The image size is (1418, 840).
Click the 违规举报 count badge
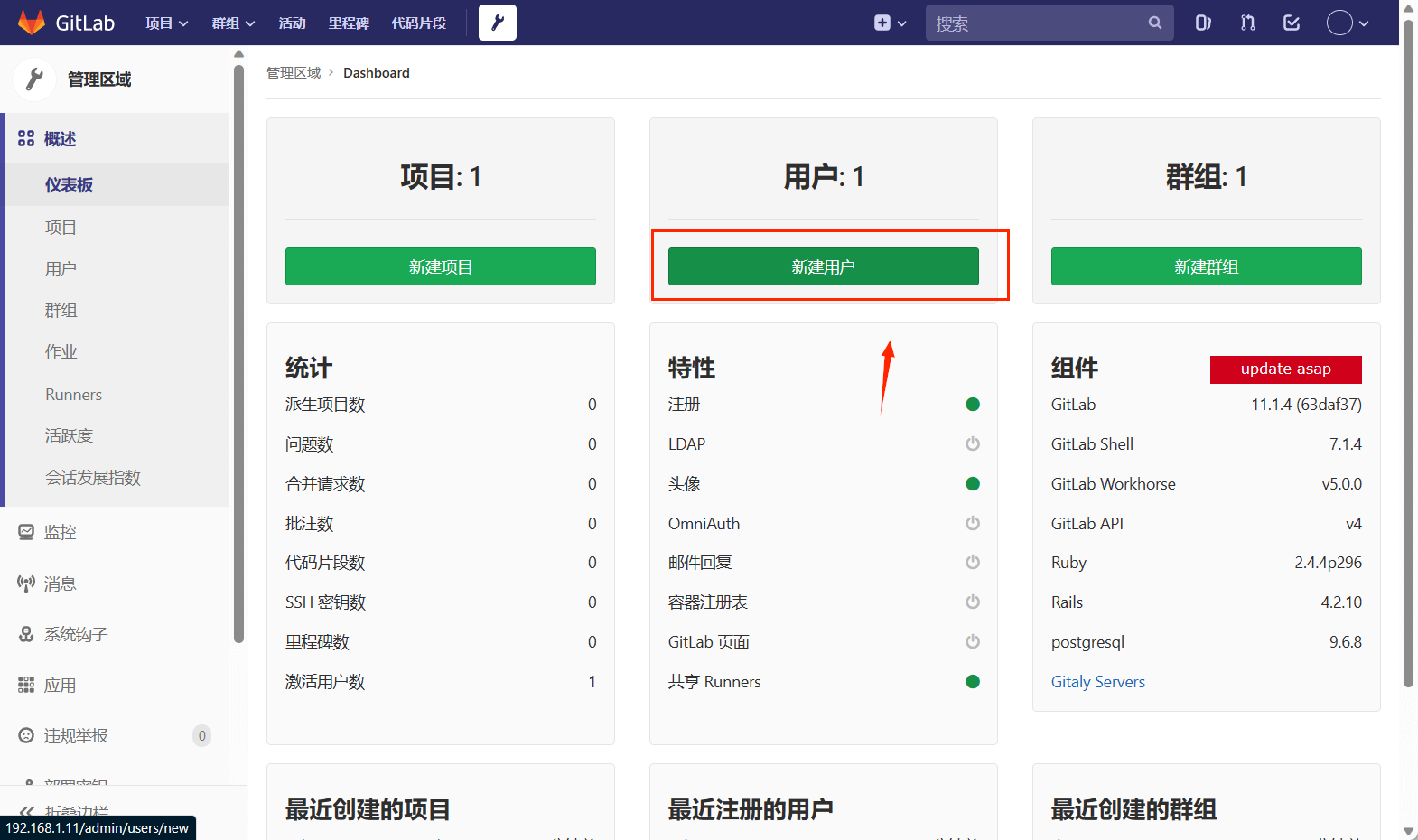pos(202,735)
